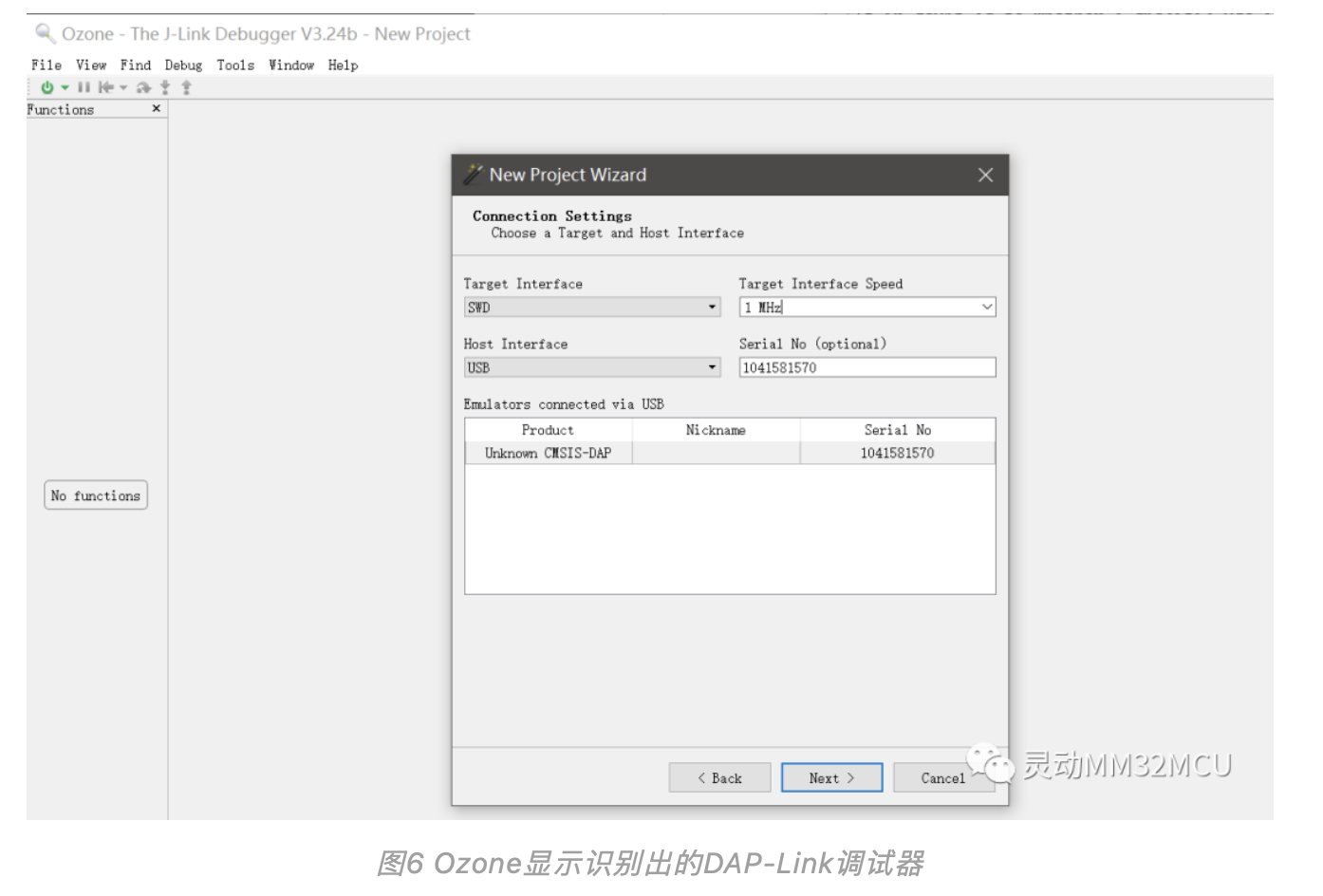This screenshot has height=896, width=1323.
Task: Click the Back button
Action: click(x=719, y=778)
